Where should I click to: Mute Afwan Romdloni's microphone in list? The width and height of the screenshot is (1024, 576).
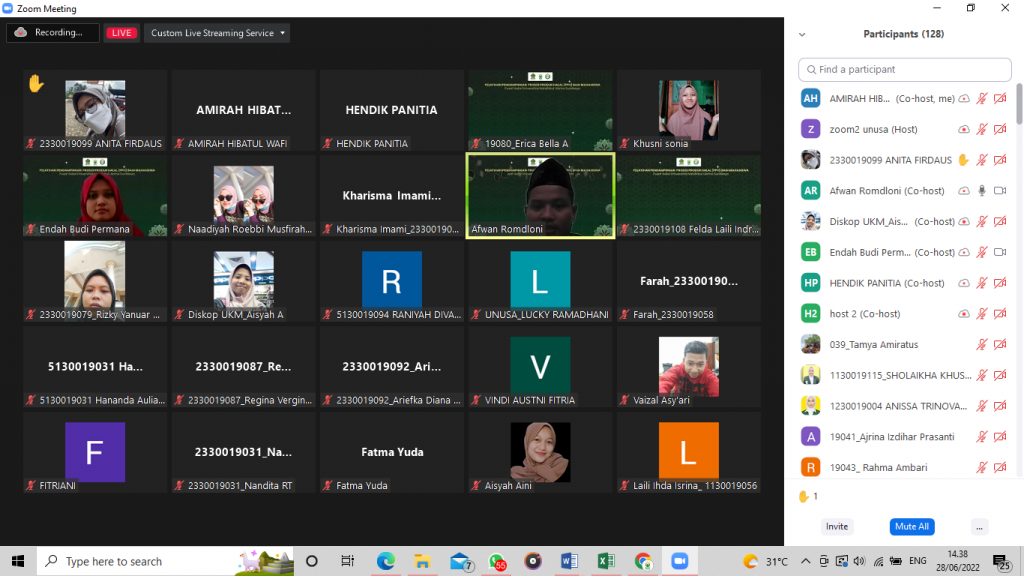pyautogui.click(x=982, y=191)
